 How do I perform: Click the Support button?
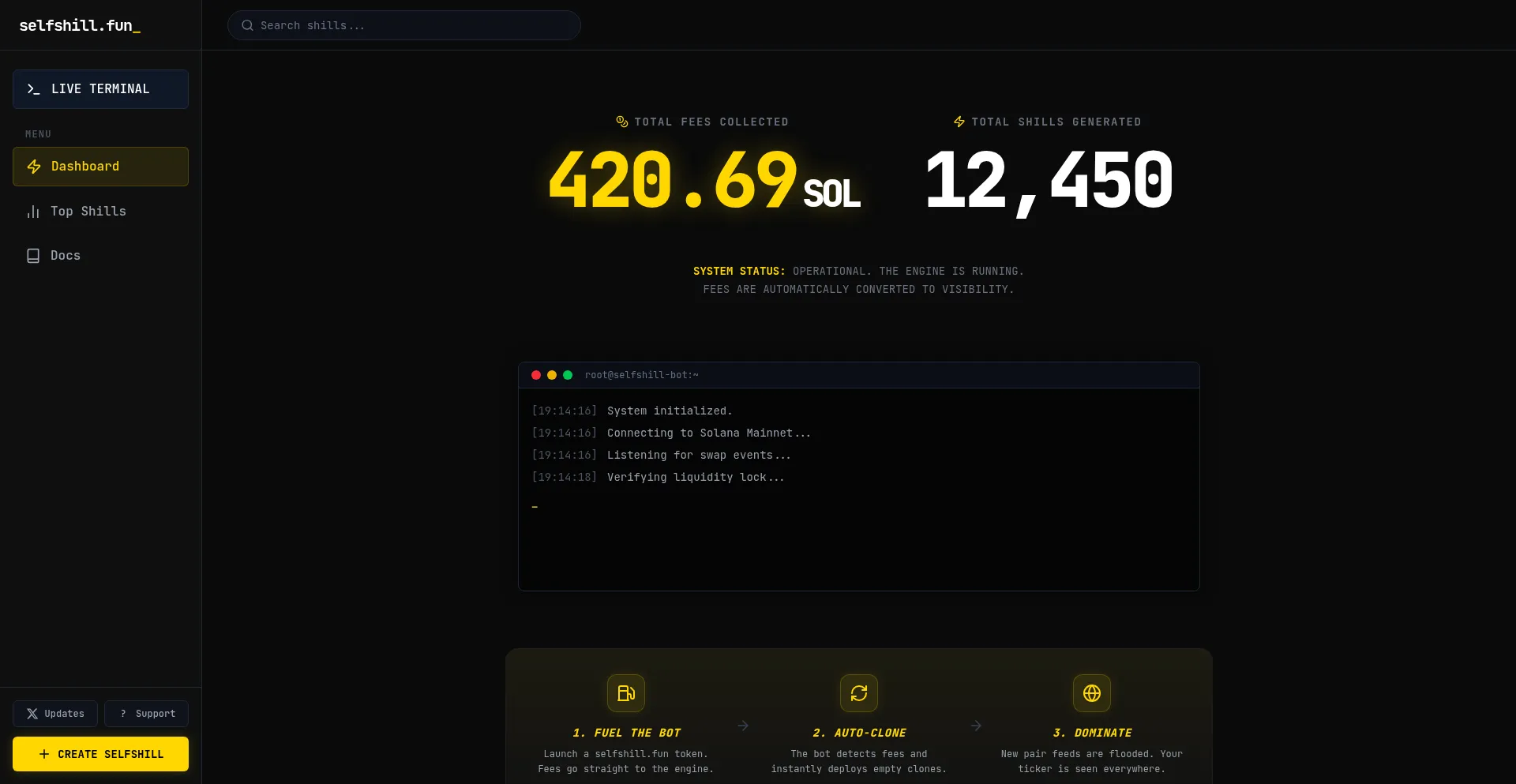147,714
